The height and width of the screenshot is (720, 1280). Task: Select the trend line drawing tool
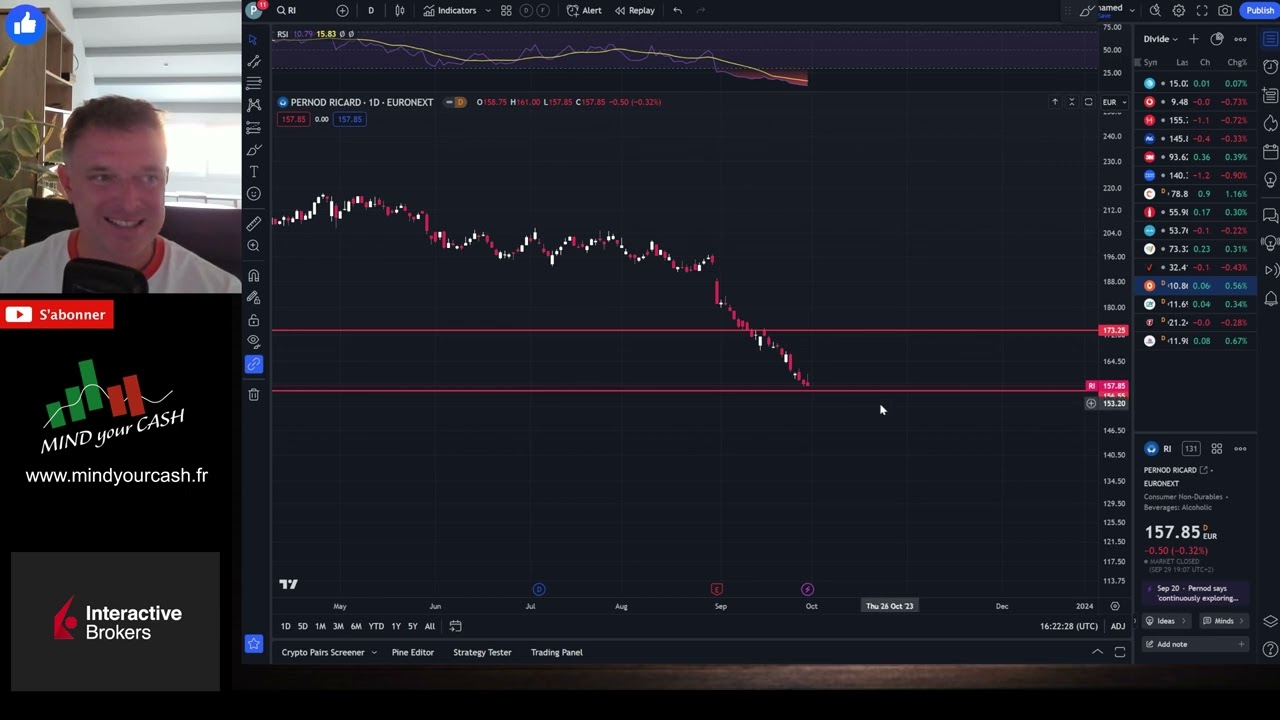click(254, 61)
